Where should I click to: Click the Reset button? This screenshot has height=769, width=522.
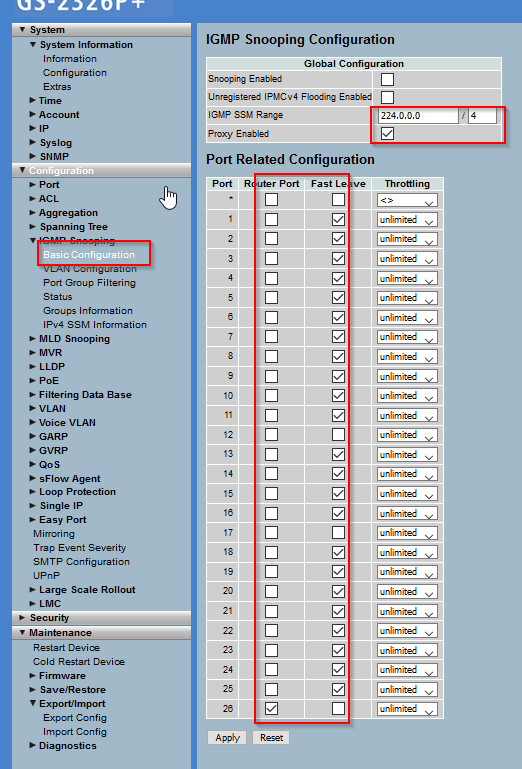pos(271,738)
